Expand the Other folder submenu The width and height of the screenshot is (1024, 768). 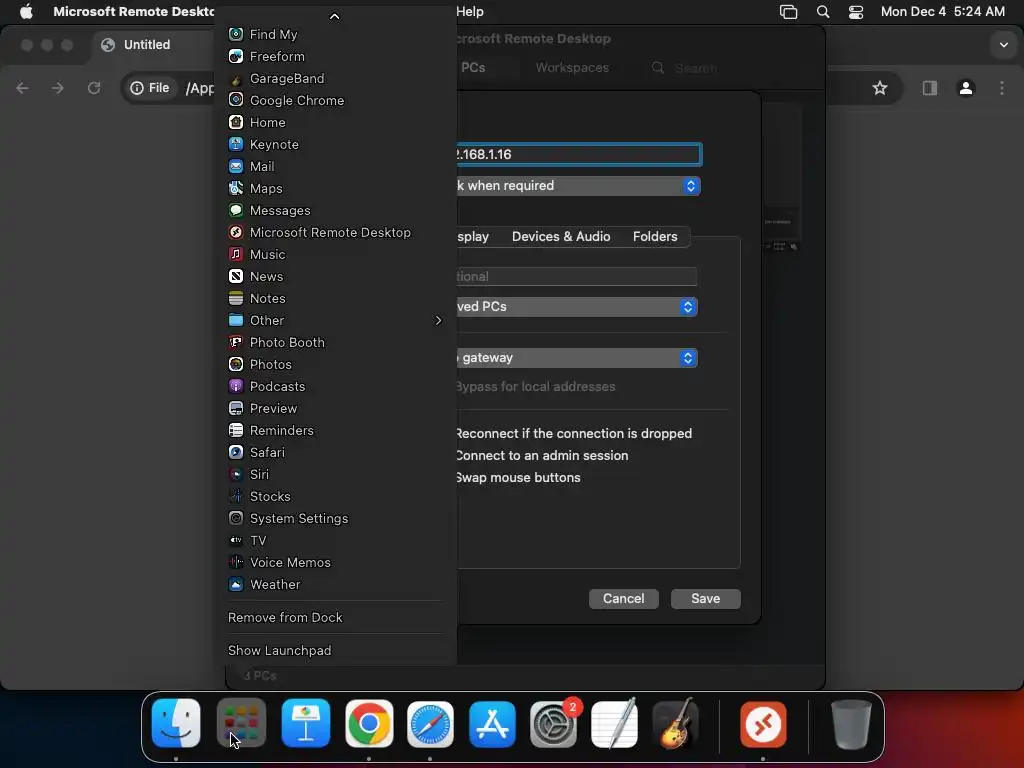[x=334, y=320]
